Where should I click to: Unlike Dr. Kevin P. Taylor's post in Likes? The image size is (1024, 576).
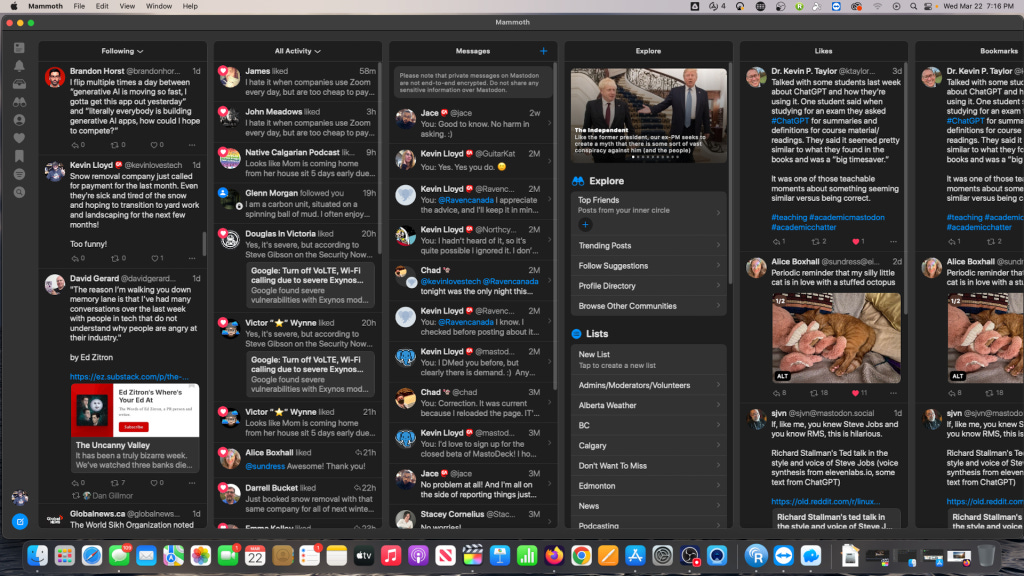pos(858,242)
